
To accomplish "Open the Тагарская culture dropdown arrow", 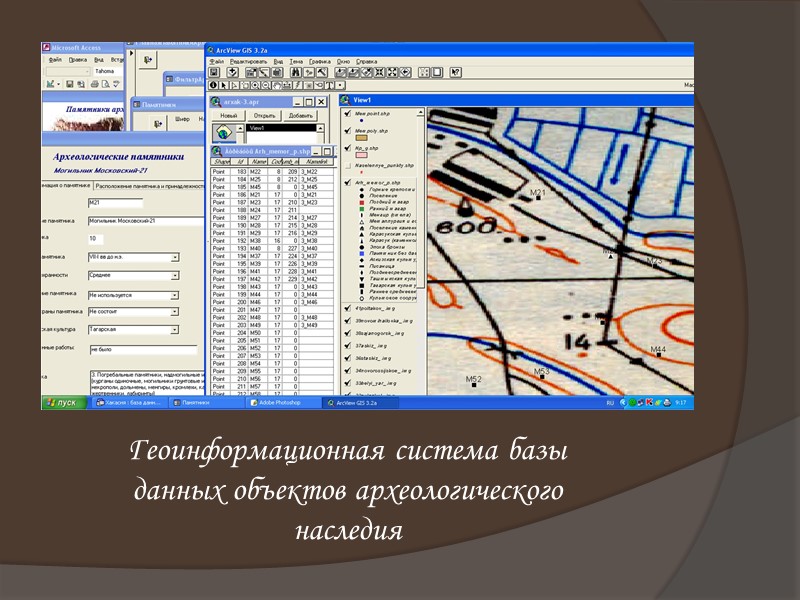I will pyautogui.click(x=175, y=330).
